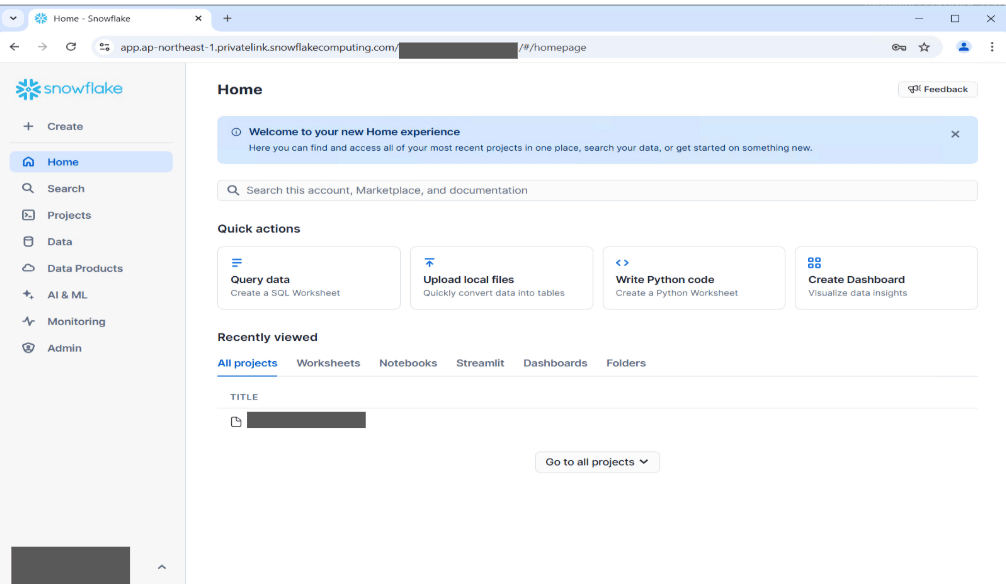The height and width of the screenshot is (584, 1006).
Task: Switch to the Streamlit tab
Action: (x=480, y=363)
